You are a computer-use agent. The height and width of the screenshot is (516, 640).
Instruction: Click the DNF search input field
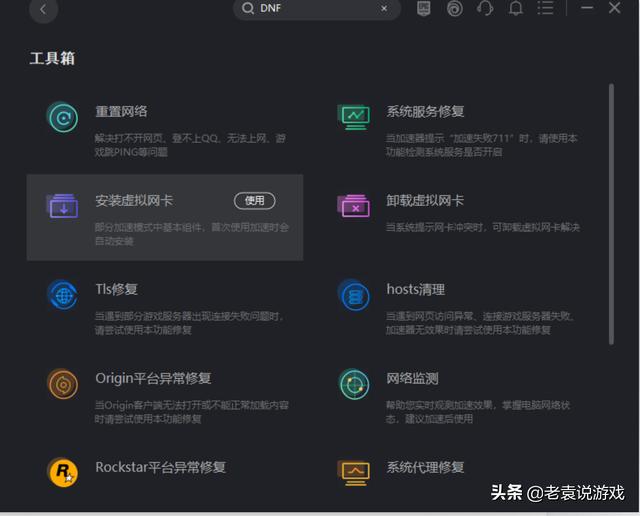317,9
